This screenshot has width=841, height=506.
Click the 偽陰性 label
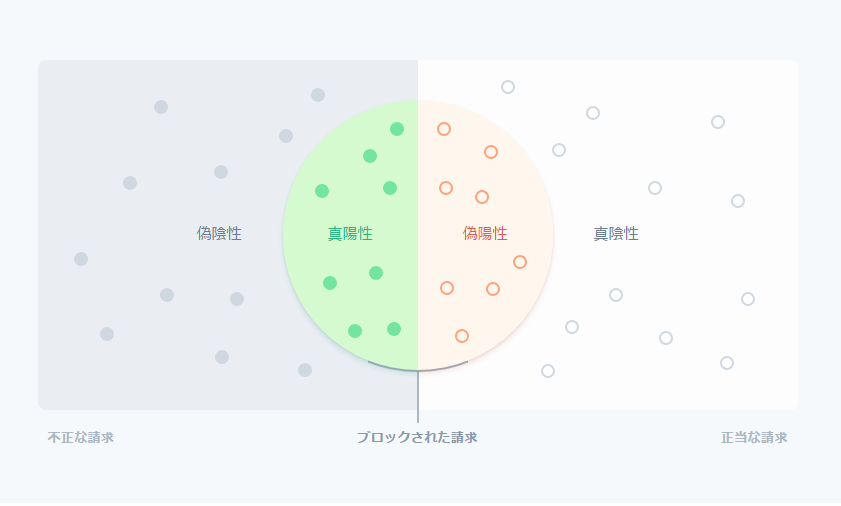point(219,233)
